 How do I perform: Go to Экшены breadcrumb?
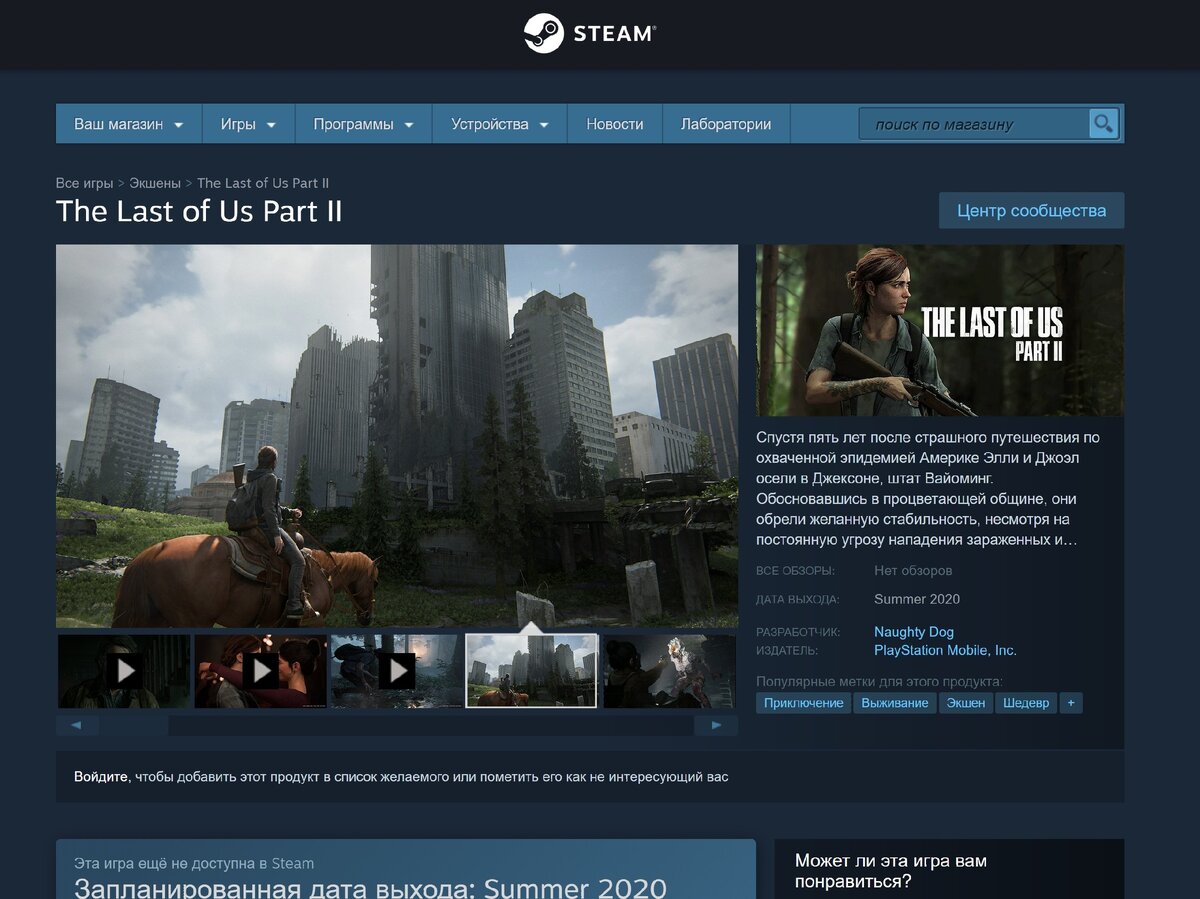(155, 183)
